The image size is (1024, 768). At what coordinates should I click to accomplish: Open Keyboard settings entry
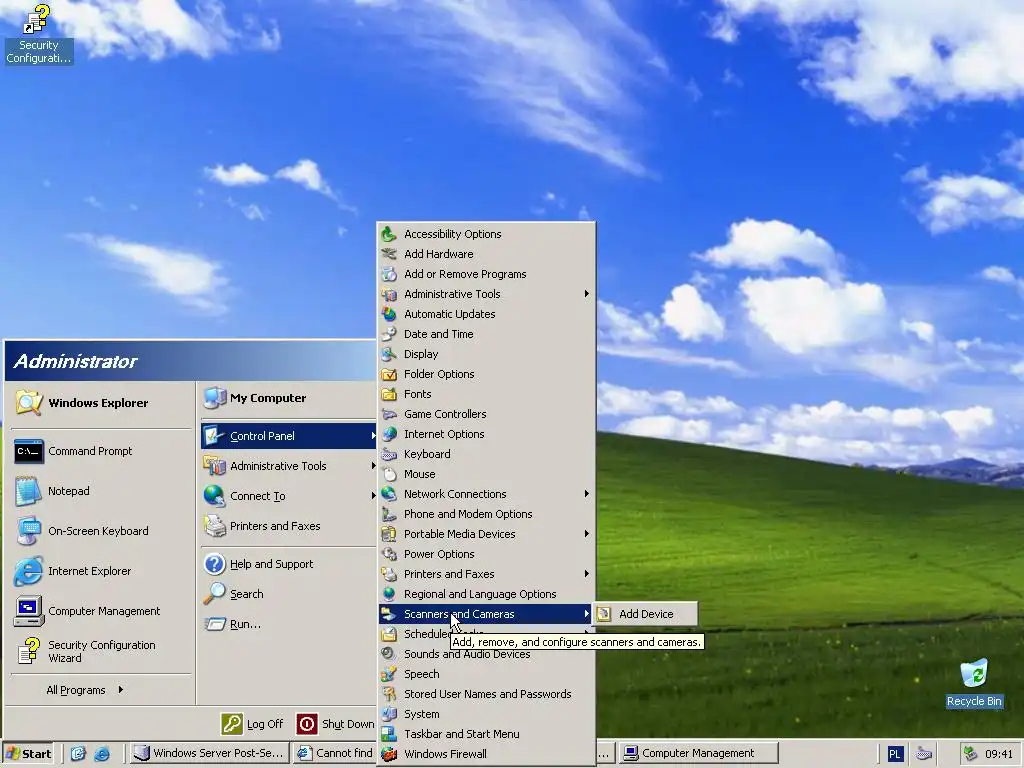[487, 454]
